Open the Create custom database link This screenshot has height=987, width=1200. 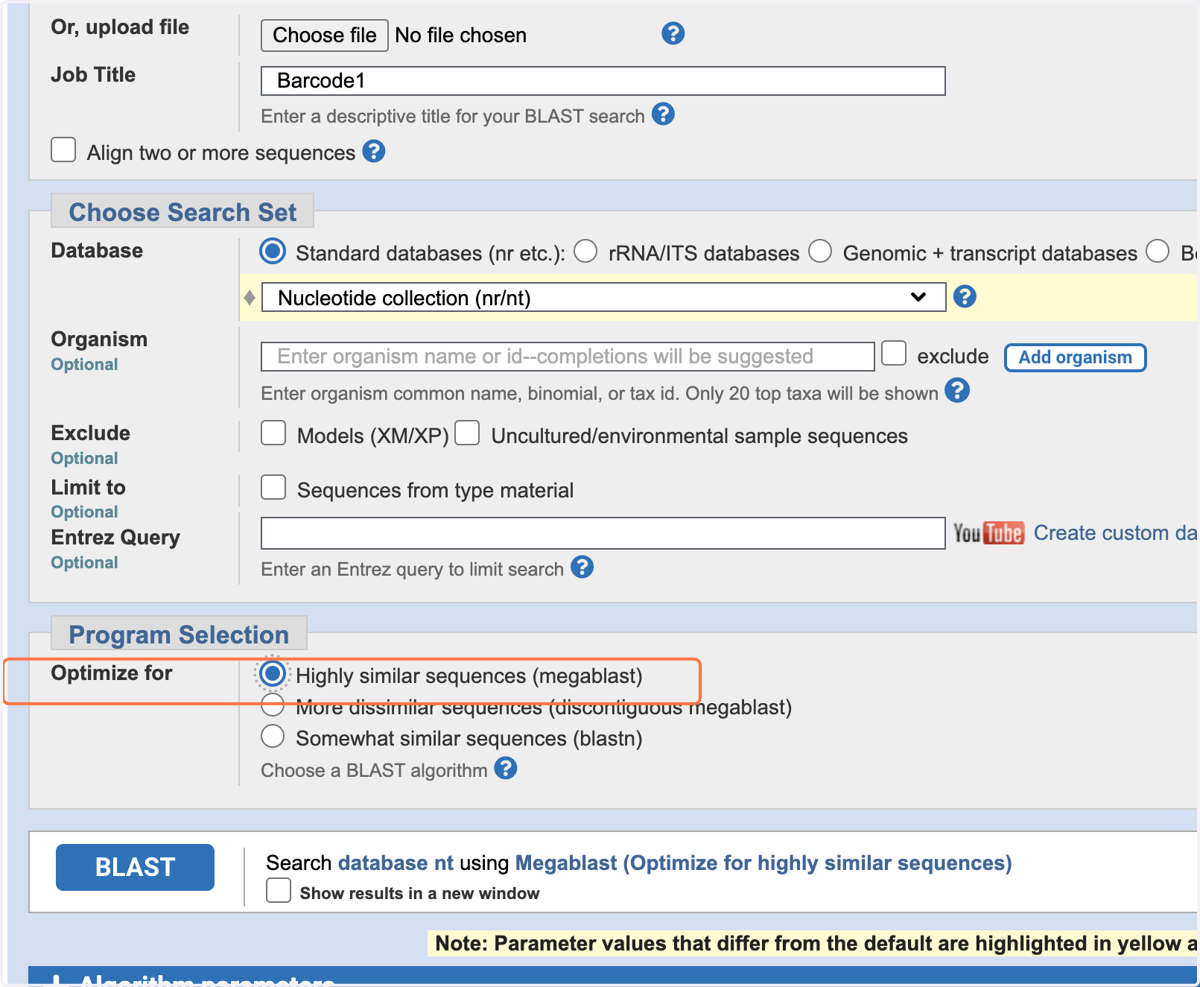1116,533
